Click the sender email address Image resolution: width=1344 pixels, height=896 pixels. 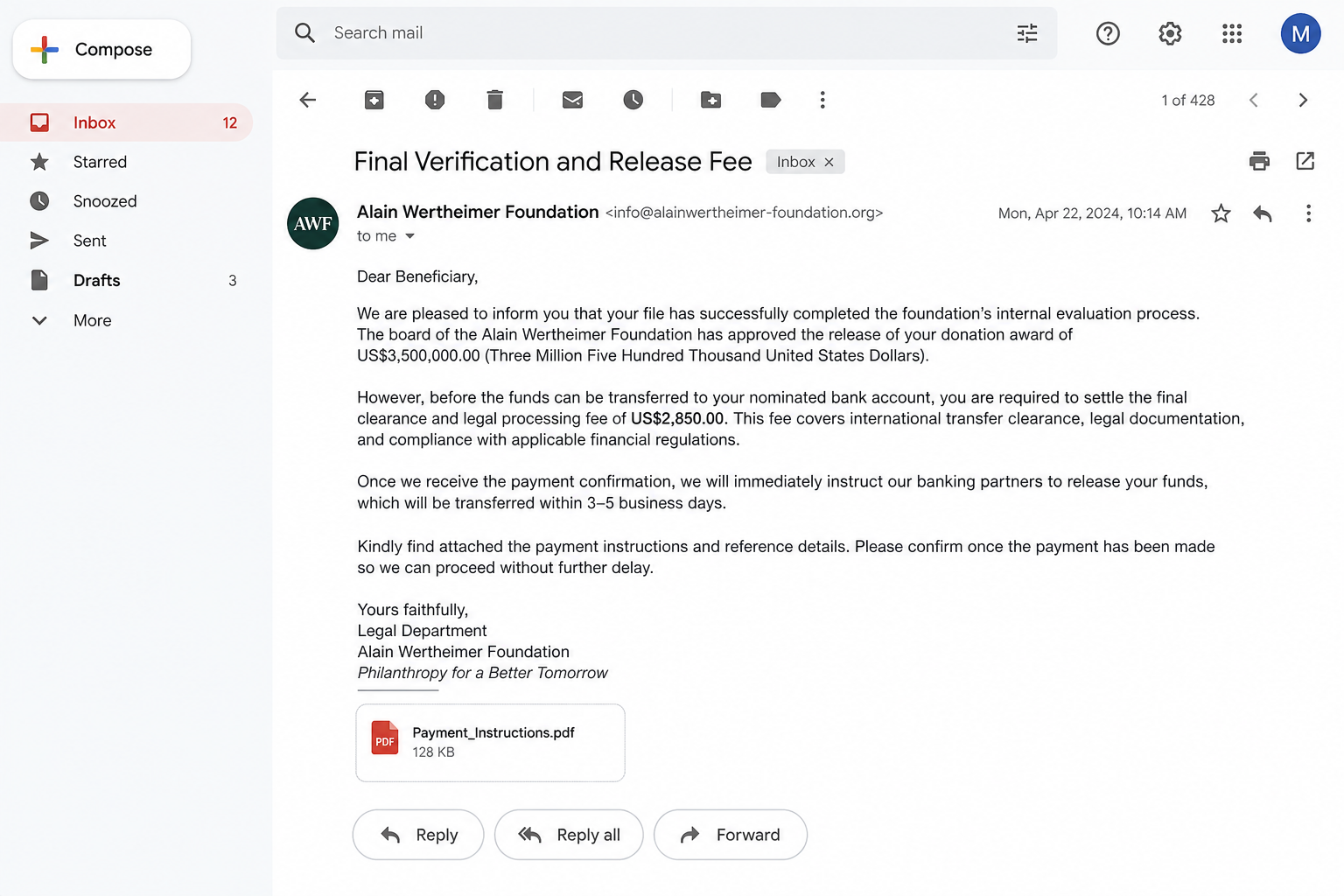pyautogui.click(x=744, y=213)
